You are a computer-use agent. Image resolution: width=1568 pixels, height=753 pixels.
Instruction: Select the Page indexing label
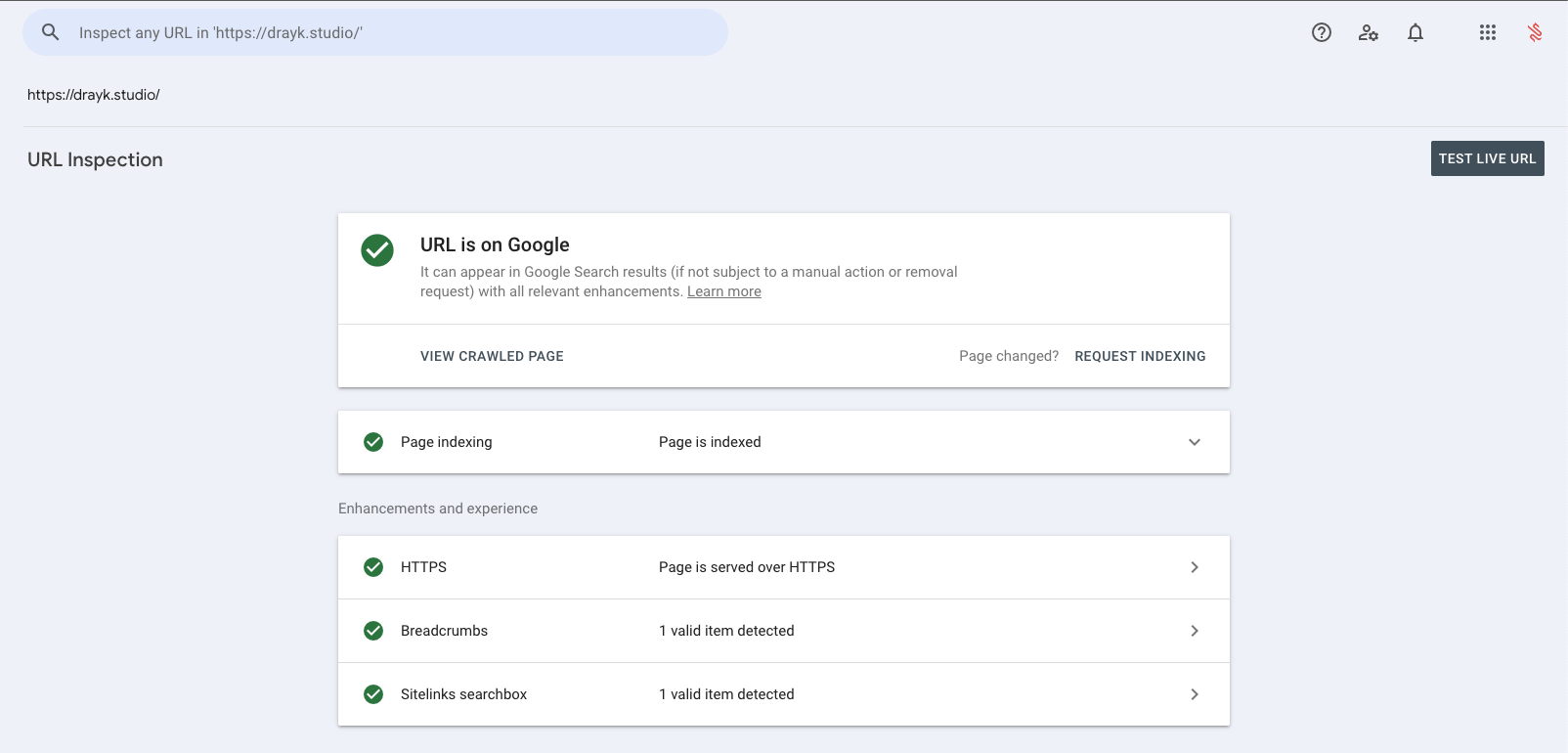[x=447, y=442]
